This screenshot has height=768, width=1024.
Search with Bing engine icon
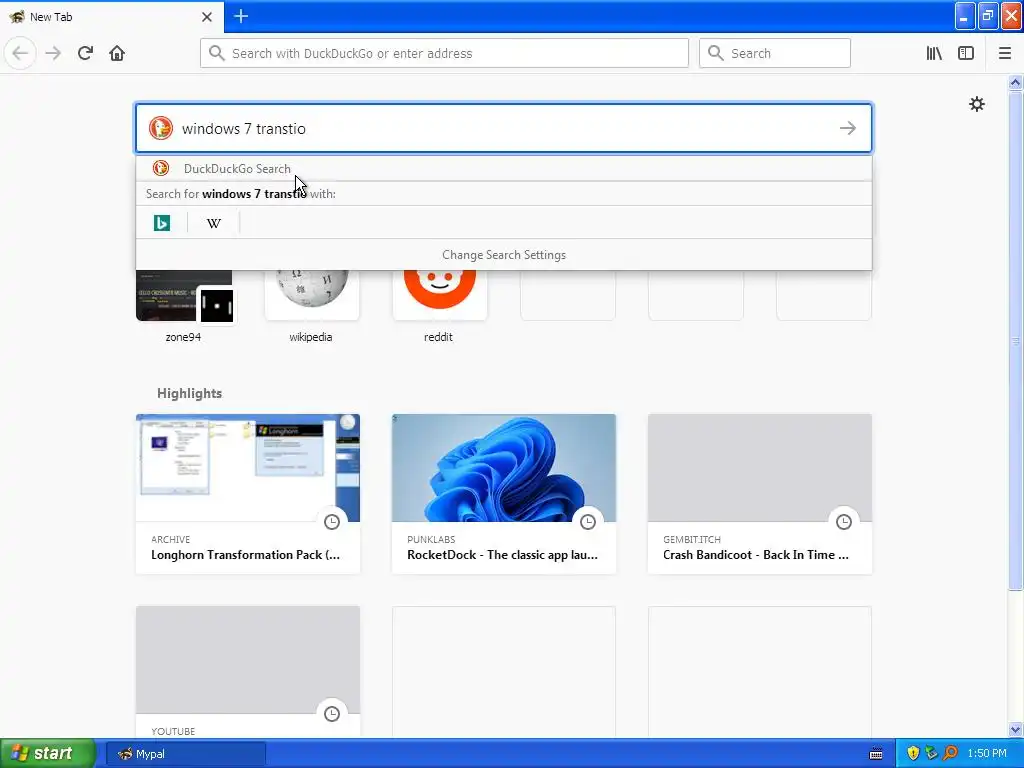[162, 223]
